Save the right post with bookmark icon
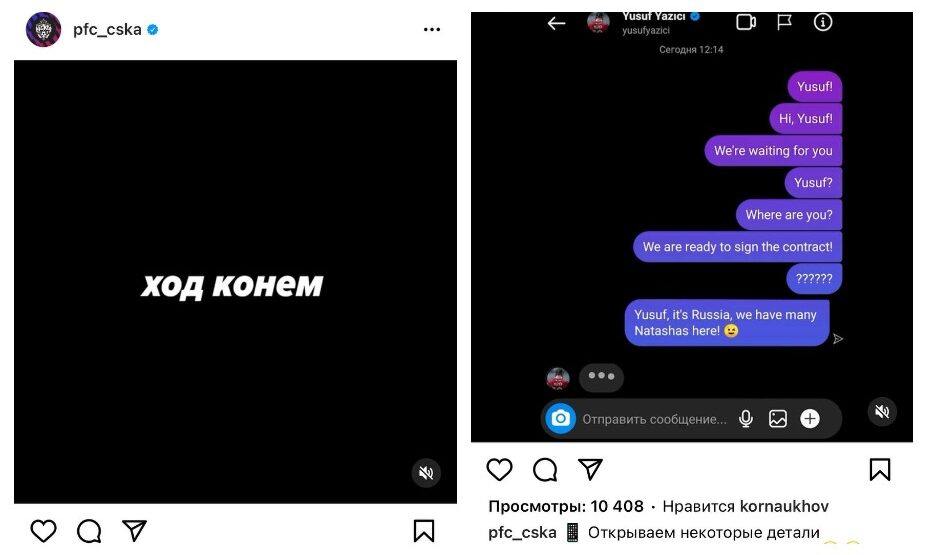This screenshot has height=555, width=928. point(880,470)
